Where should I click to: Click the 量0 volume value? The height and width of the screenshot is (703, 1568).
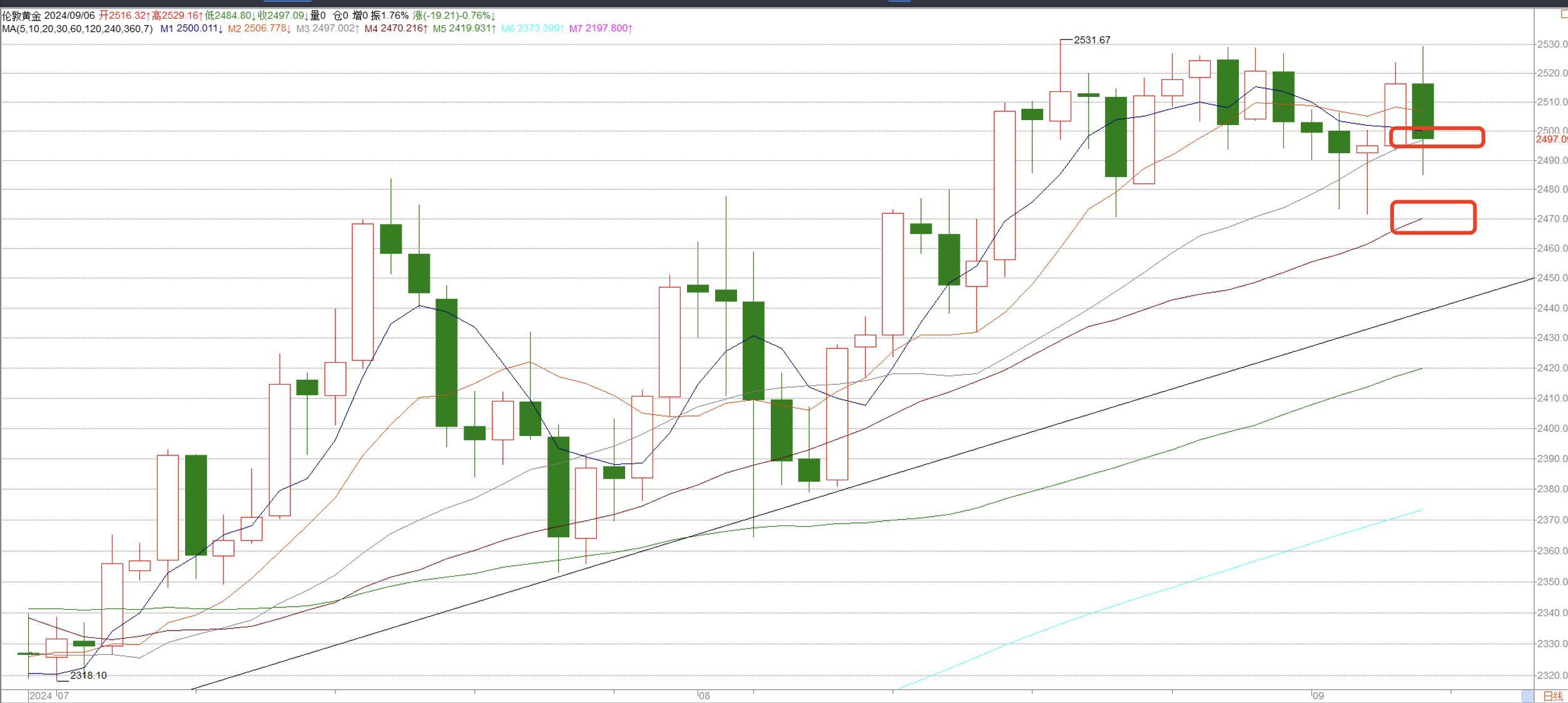(x=318, y=16)
